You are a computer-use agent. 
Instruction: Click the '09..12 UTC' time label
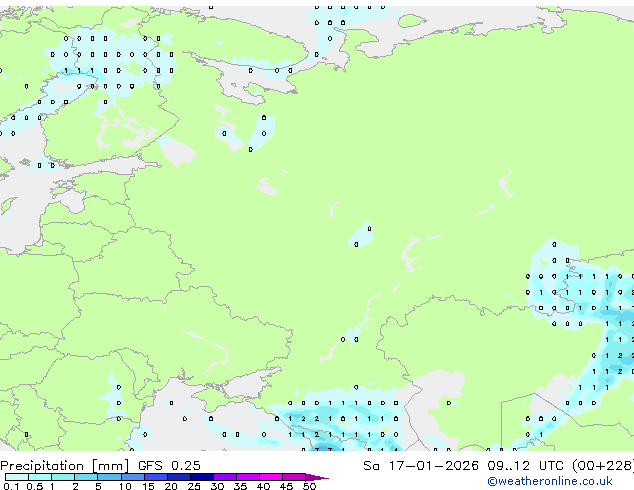click(x=525, y=466)
